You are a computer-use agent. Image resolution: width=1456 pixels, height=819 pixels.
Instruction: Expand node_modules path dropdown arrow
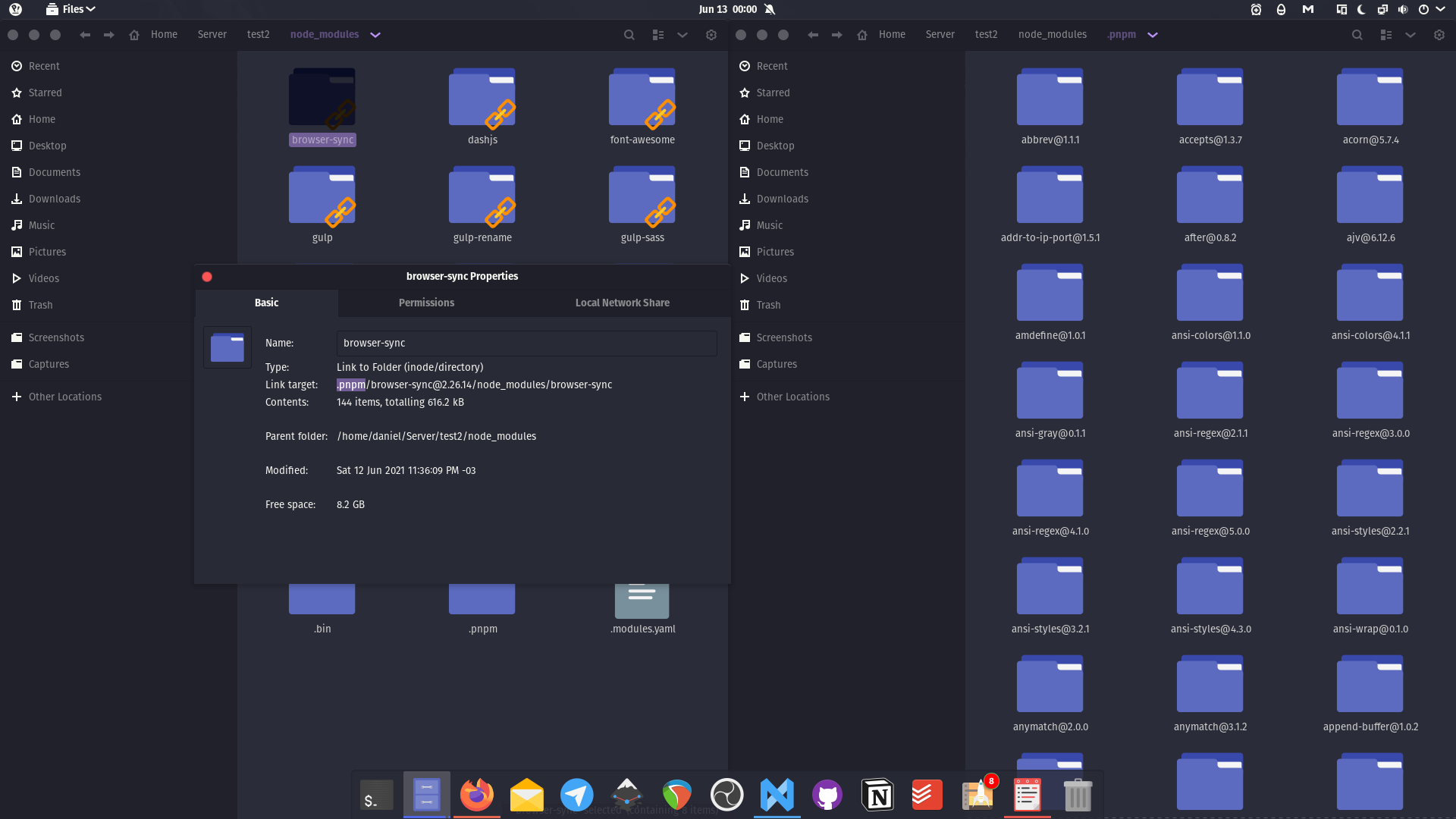point(375,35)
